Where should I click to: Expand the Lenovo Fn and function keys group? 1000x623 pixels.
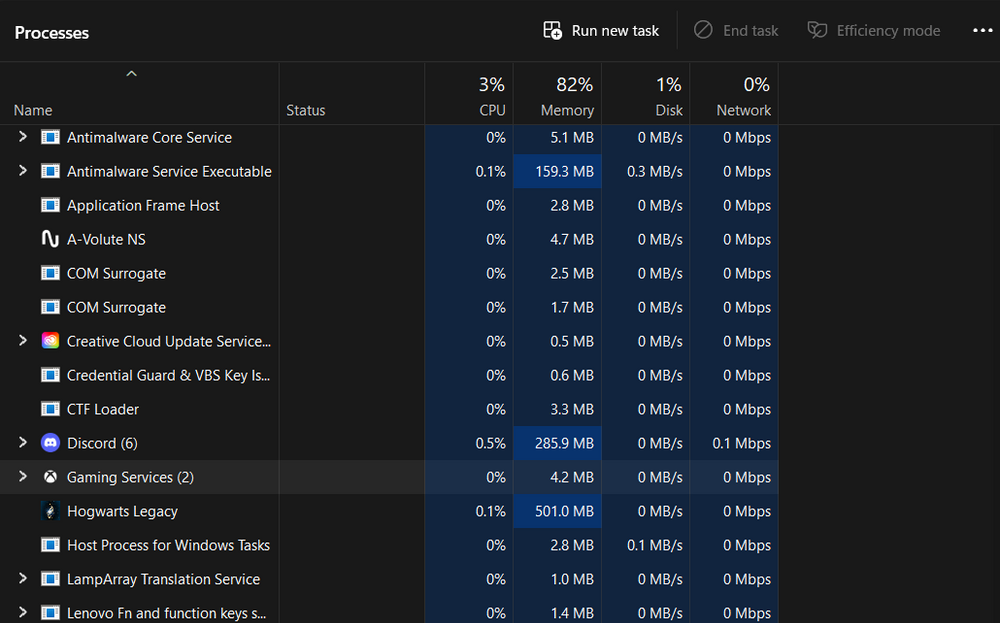click(x=23, y=612)
